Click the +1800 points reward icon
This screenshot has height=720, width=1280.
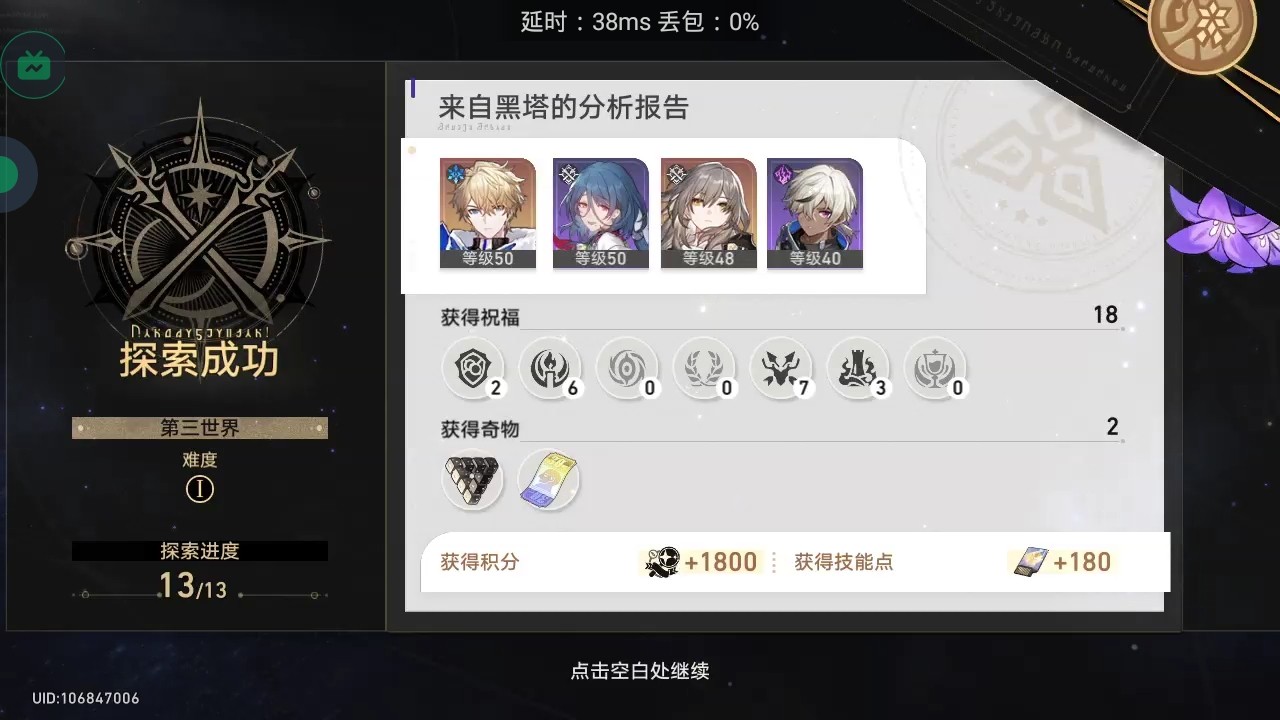661,562
